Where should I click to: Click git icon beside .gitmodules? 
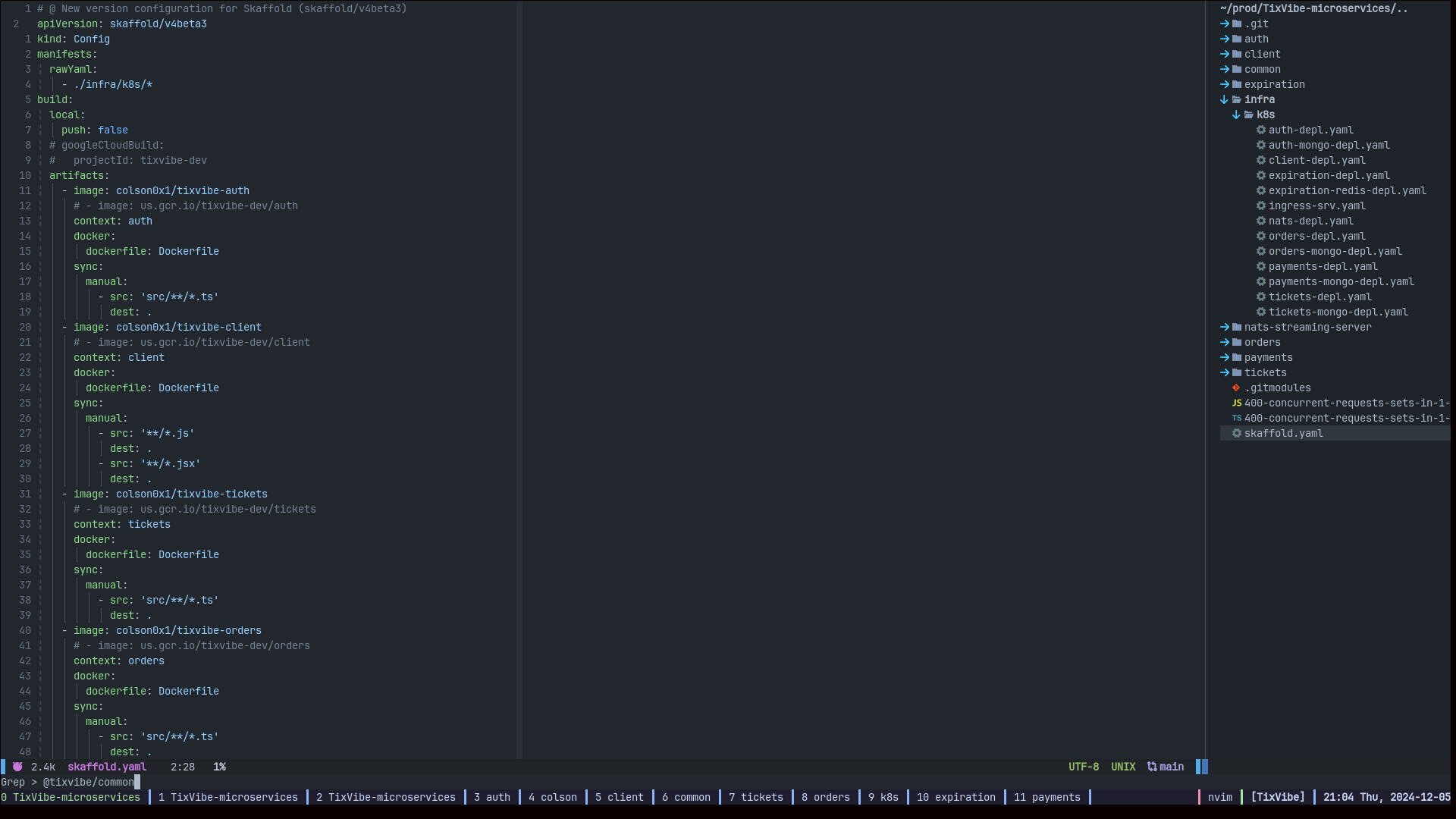click(1236, 388)
